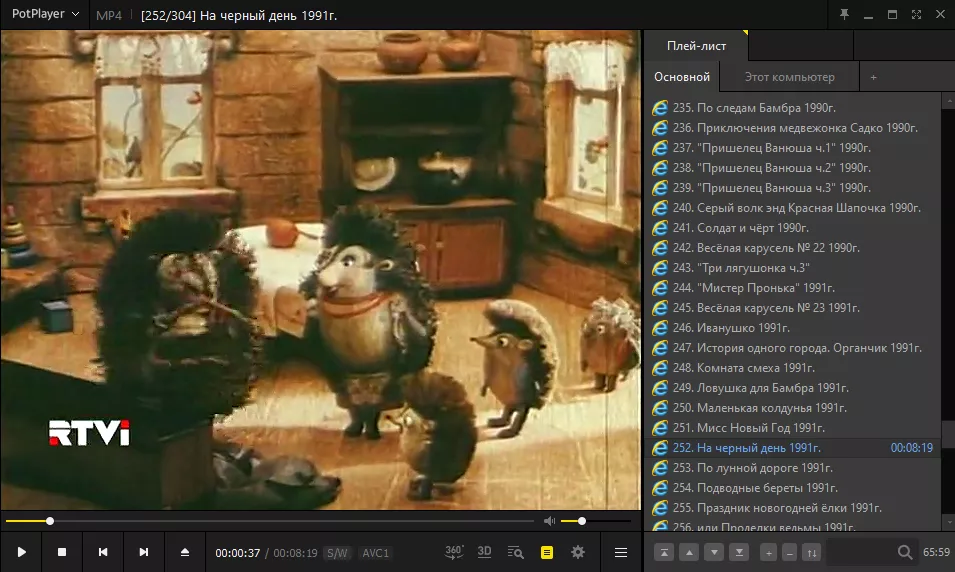Click the icon beside 250. Маленькая колдунья

(660, 408)
